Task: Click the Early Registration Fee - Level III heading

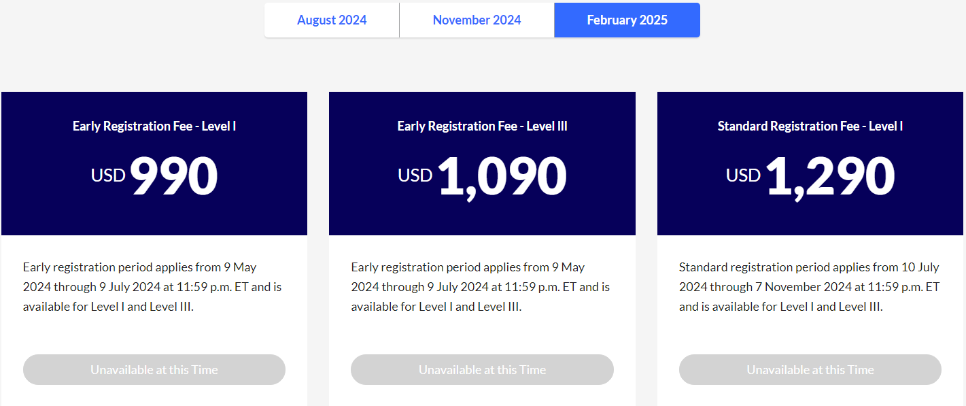Action: [x=482, y=126]
